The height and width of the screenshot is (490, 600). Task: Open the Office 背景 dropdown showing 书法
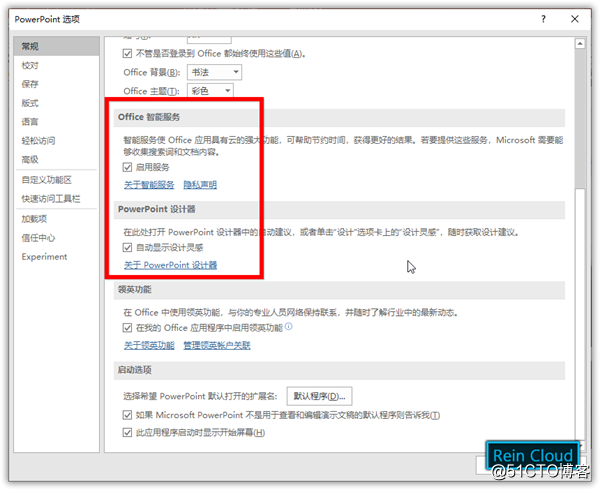pos(214,72)
